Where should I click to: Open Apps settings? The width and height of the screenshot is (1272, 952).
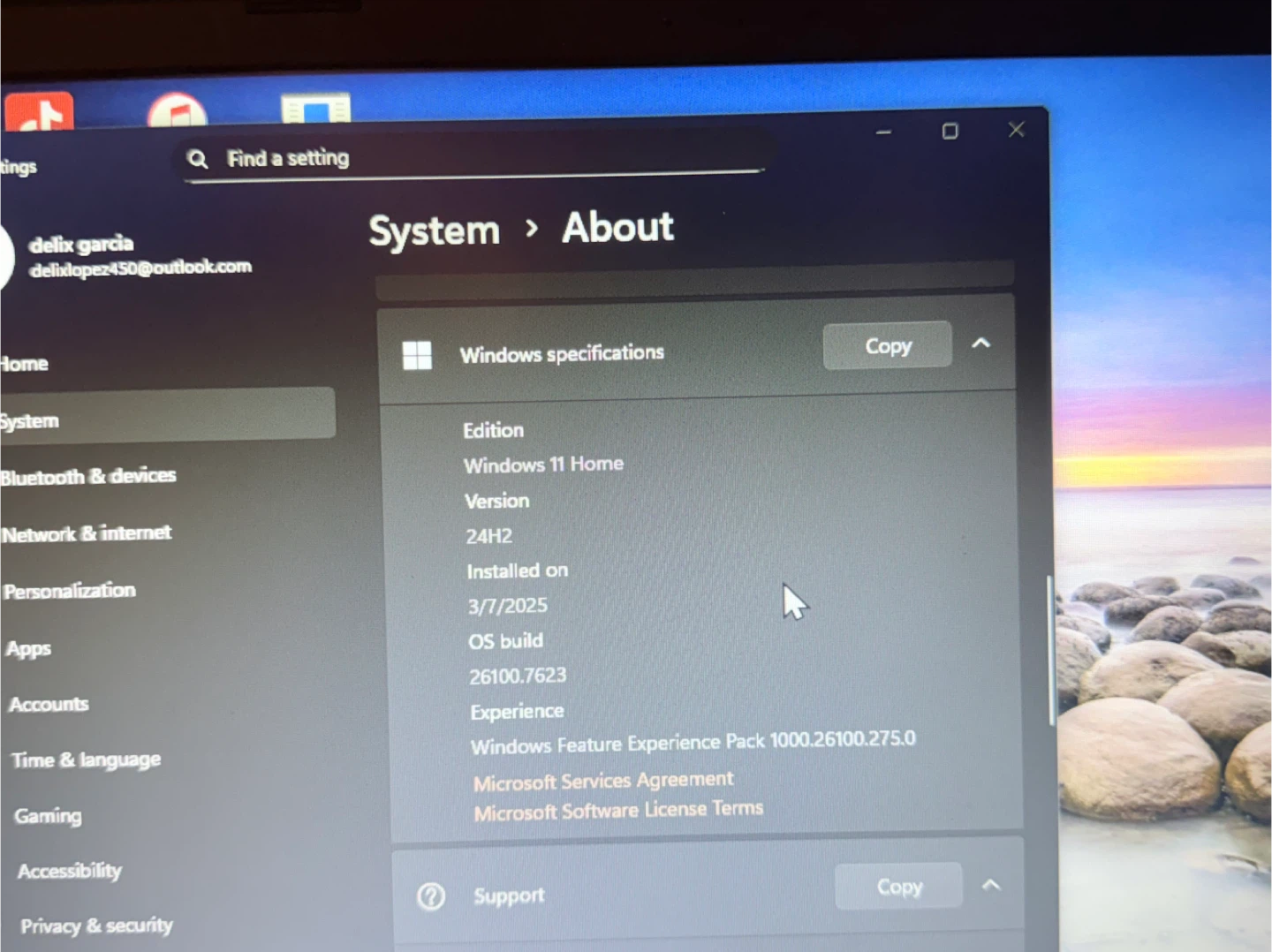pyautogui.click(x=28, y=649)
